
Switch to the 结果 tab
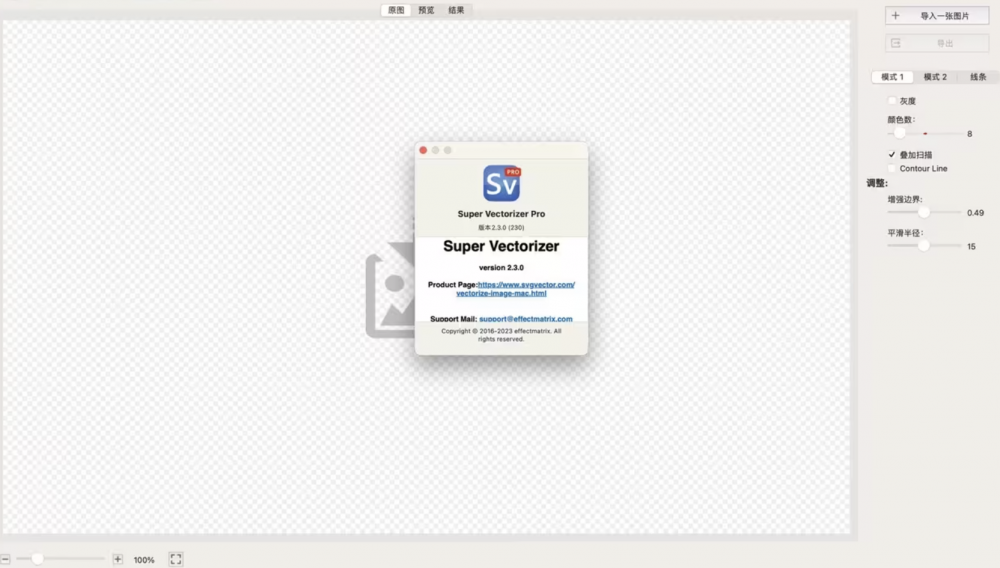click(456, 10)
